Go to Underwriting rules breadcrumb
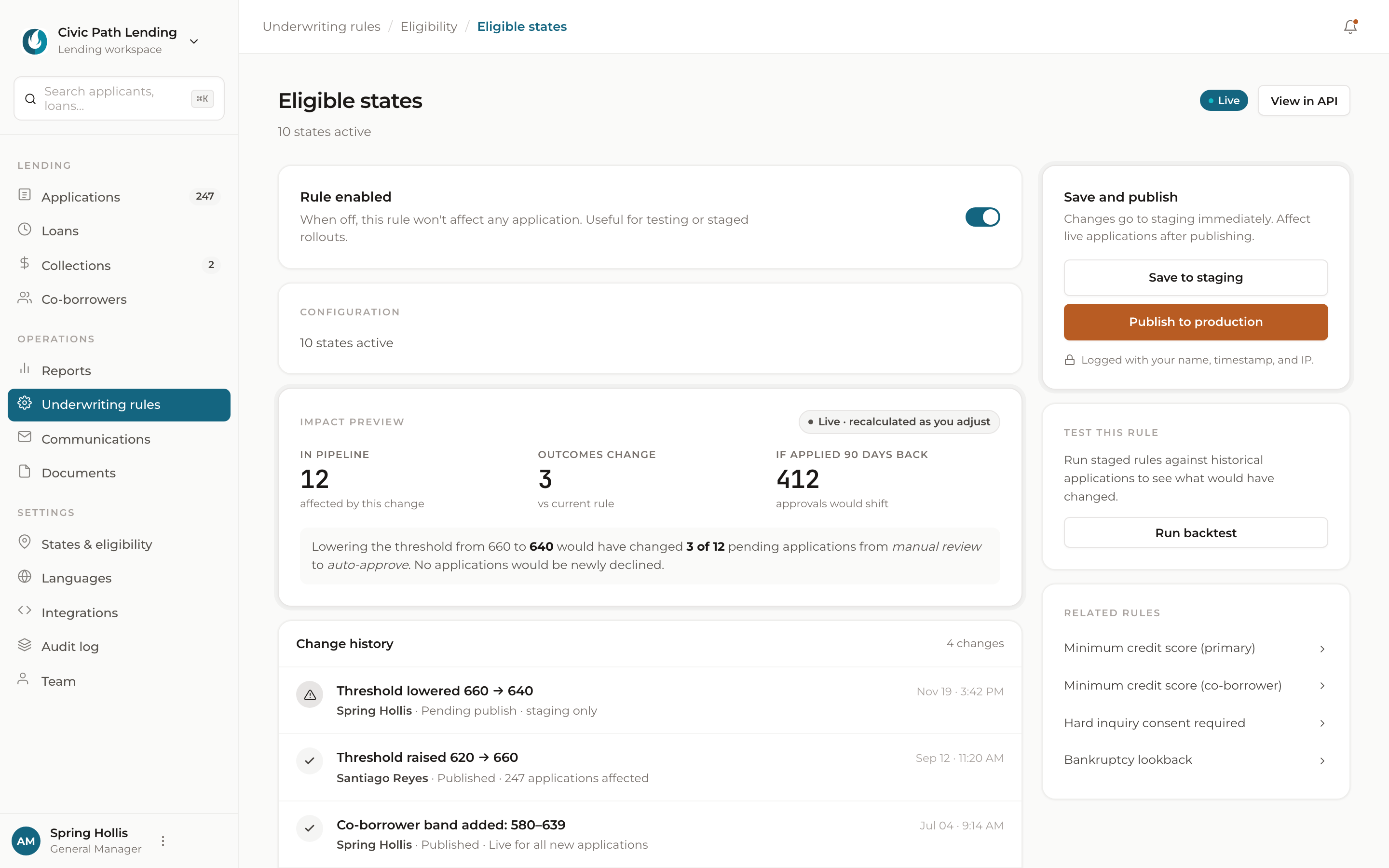This screenshot has width=1389, height=868. click(321, 27)
